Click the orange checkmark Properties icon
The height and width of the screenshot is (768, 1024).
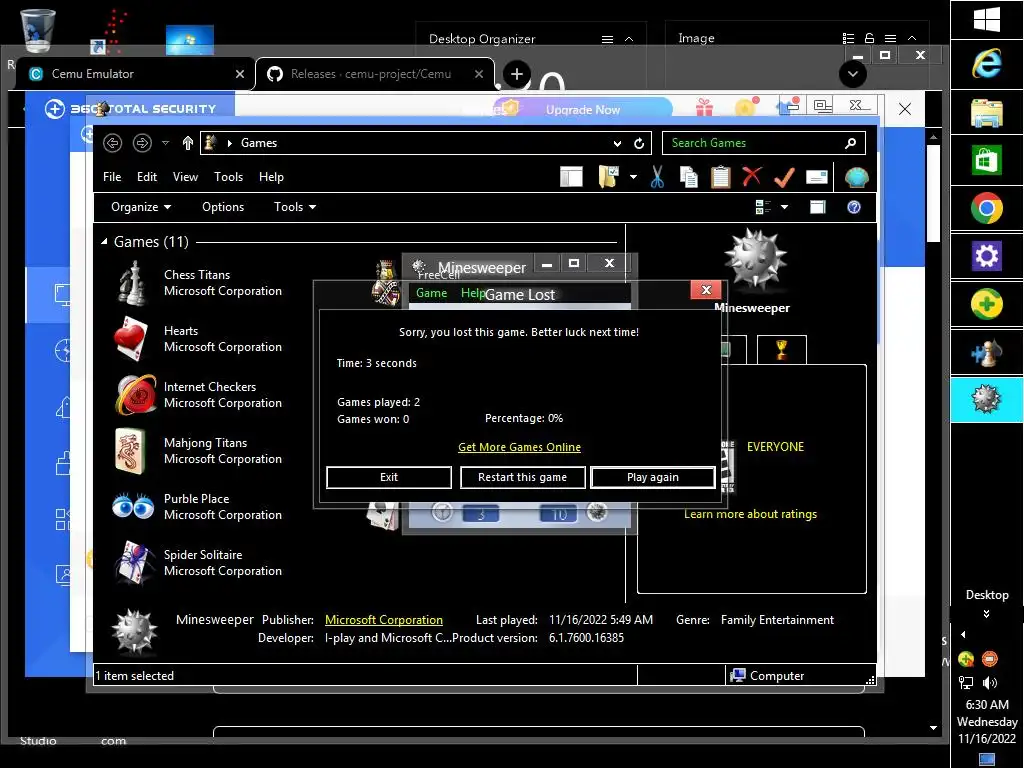pos(784,176)
